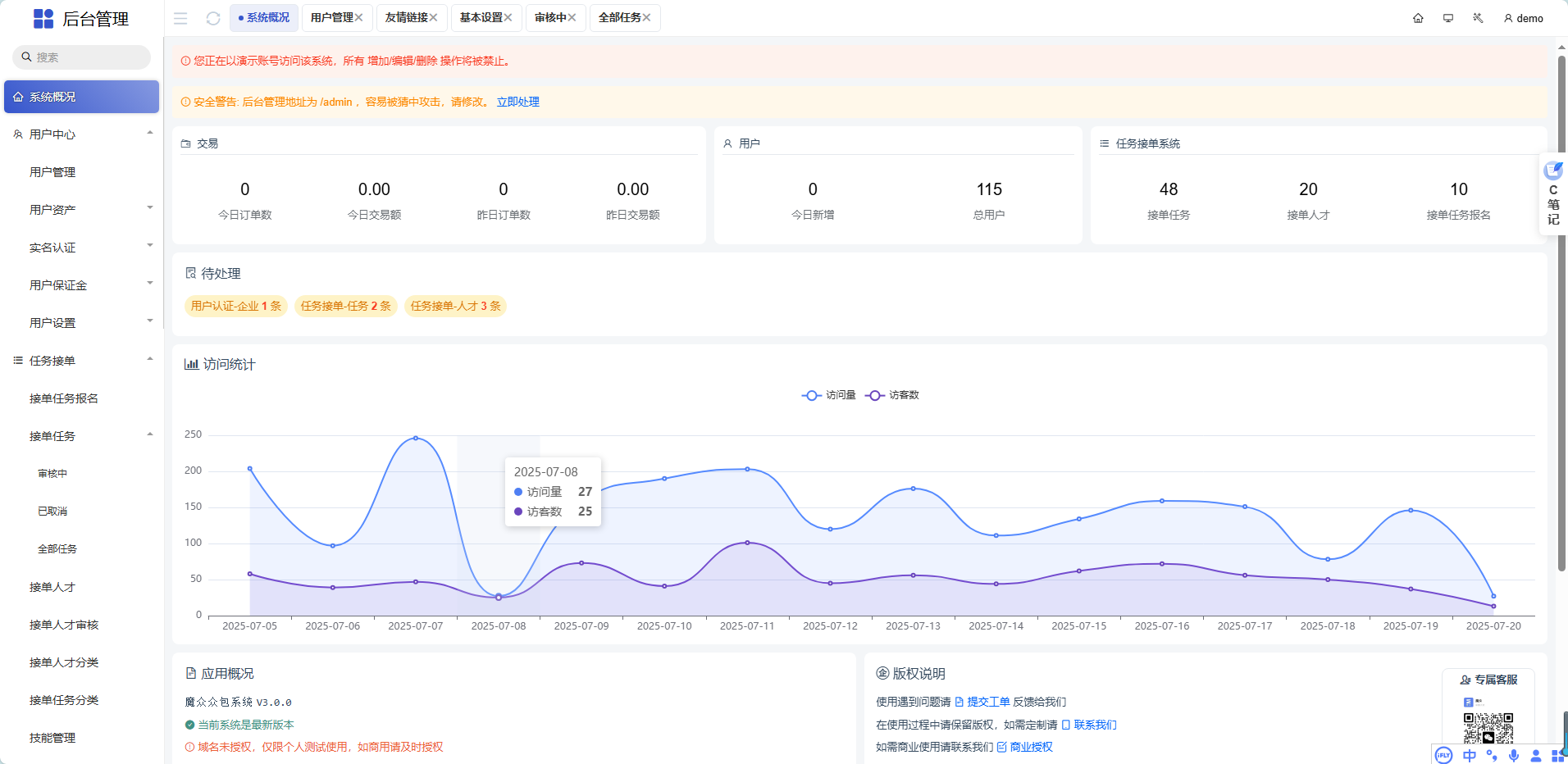The image size is (1568, 764).
Task: Click the 立即处理 link in security warning
Action: 517,102
